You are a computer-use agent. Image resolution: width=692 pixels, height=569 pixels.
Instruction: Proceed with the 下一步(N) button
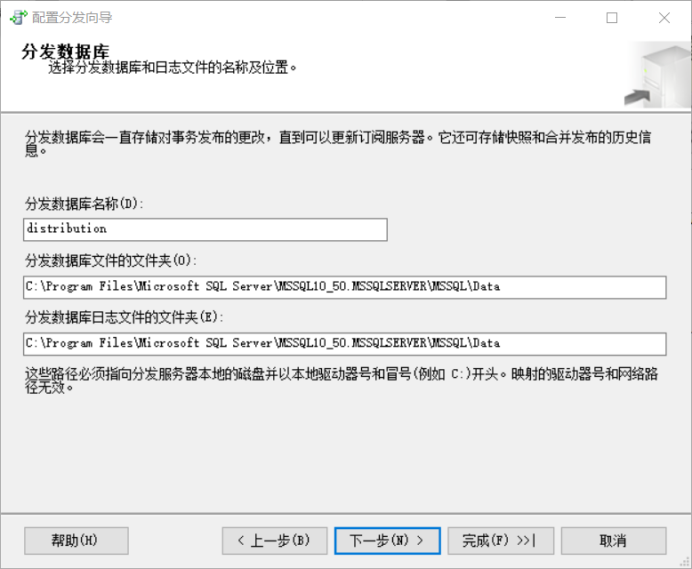pyautogui.click(x=387, y=541)
